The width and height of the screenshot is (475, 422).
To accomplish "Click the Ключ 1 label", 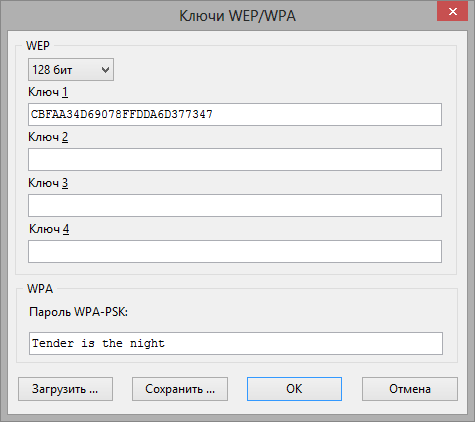I will pyautogui.click(x=48, y=92).
